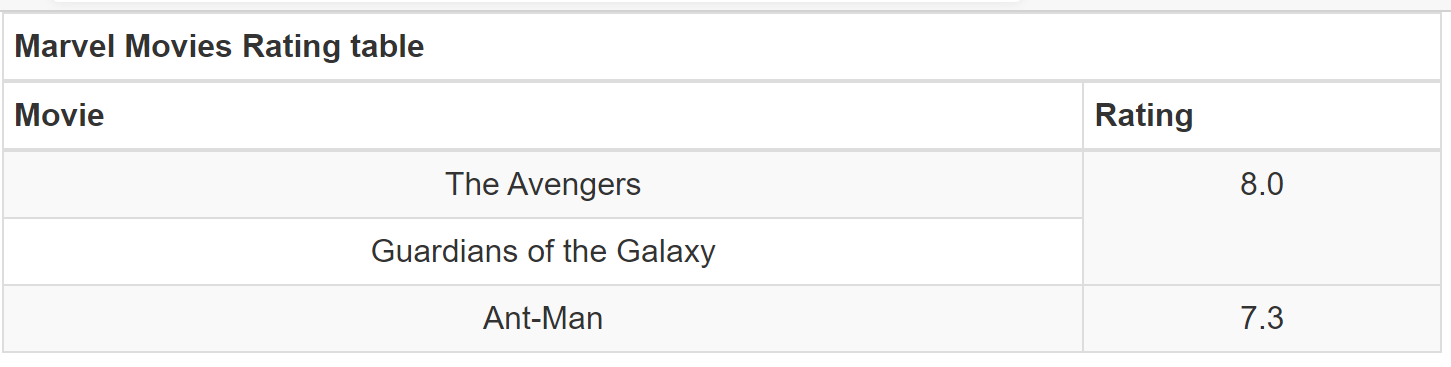Screen dimensions: 1451x367
Task: Click the word Marvel in caption
Action: point(65,47)
